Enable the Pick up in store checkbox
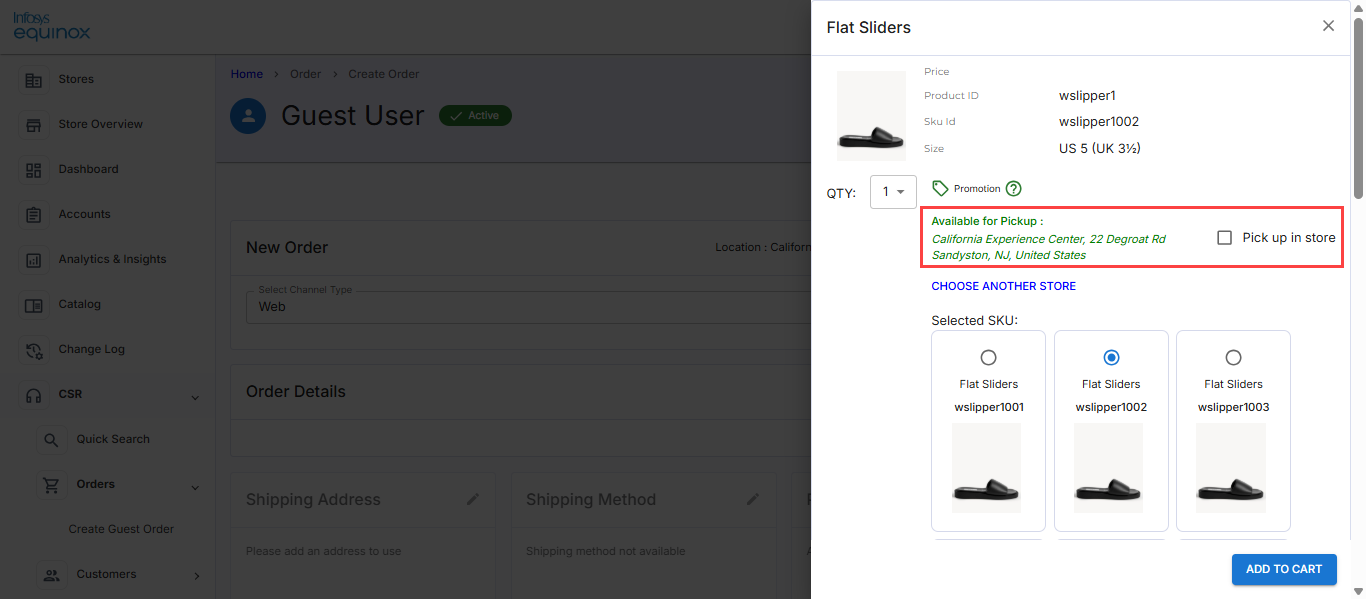This screenshot has height=599, width=1366. point(1224,238)
